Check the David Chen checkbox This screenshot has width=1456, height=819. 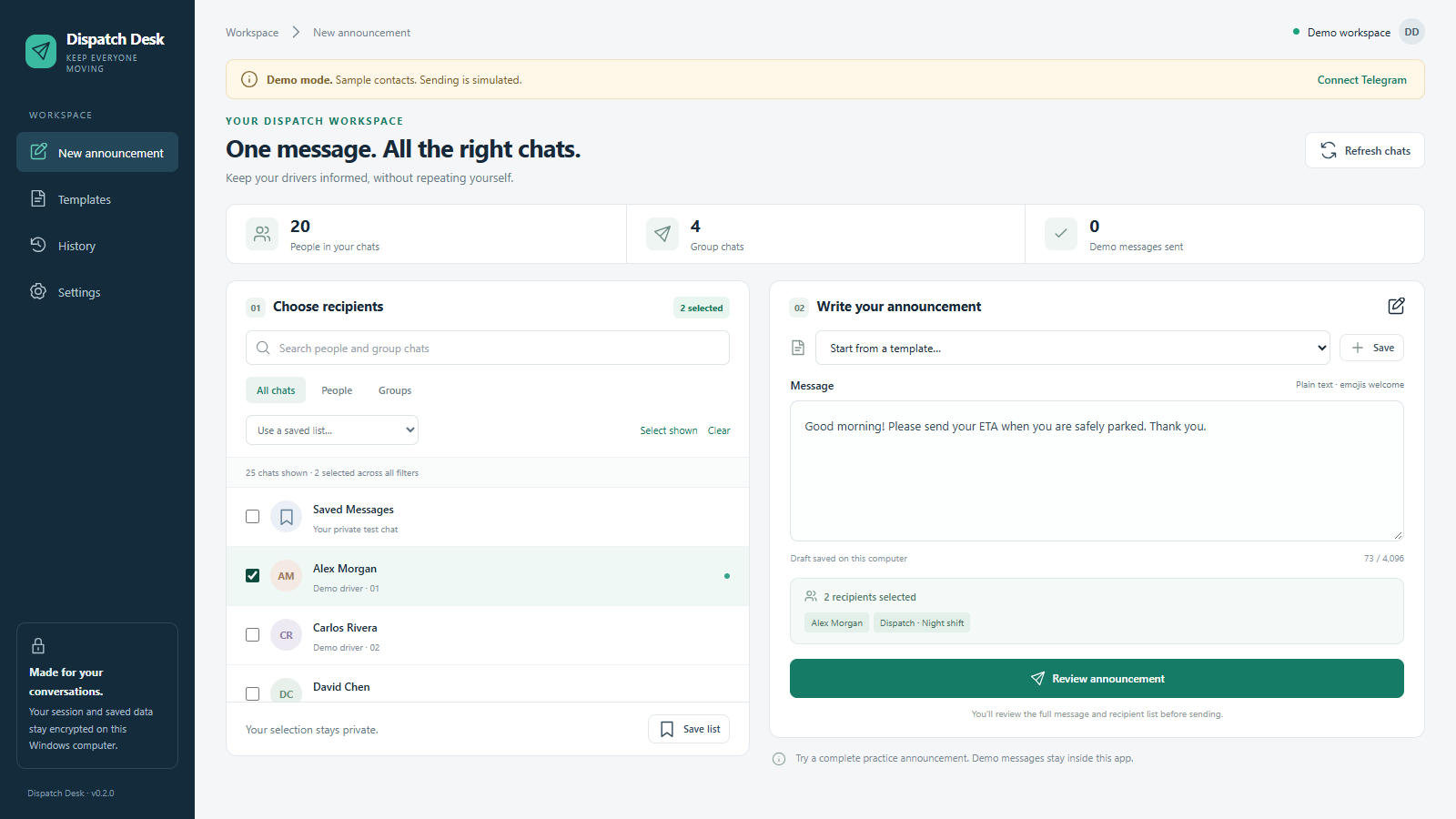tap(253, 693)
